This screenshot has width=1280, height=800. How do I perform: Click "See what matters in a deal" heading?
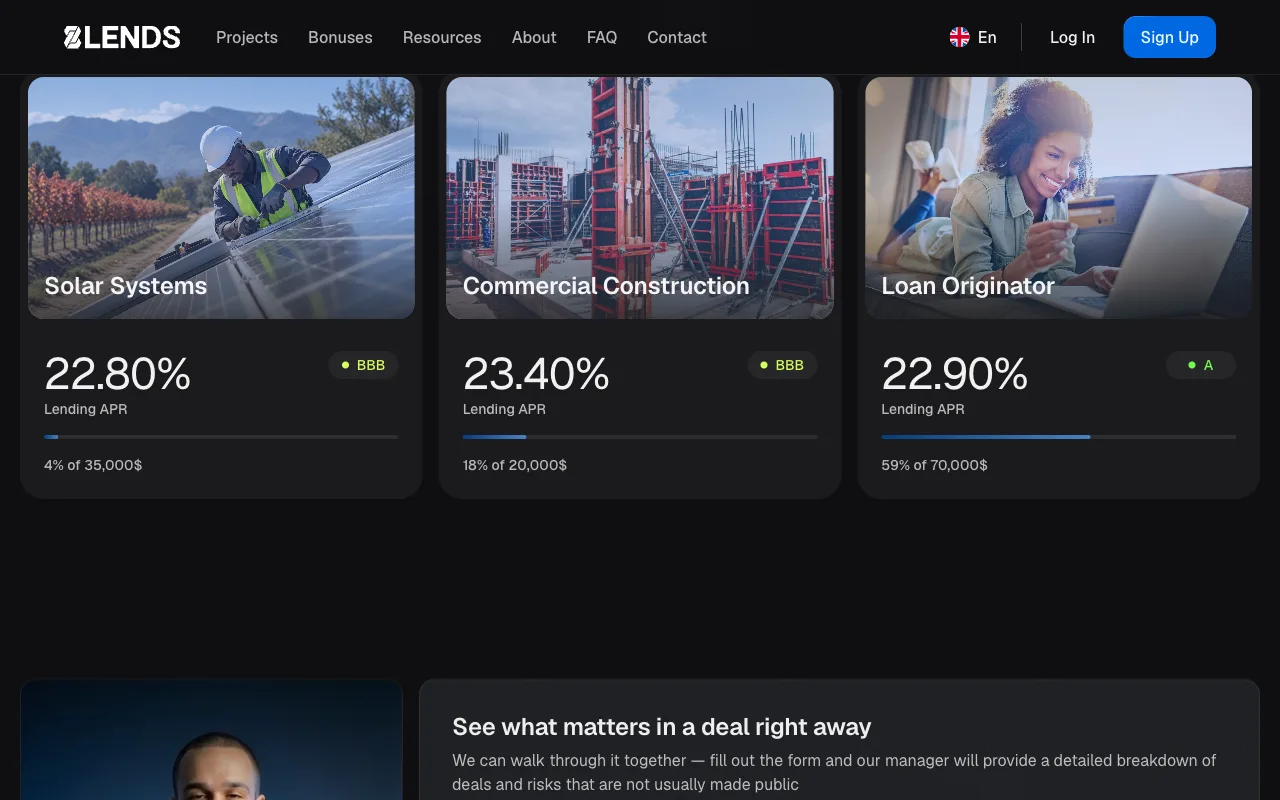(662, 727)
